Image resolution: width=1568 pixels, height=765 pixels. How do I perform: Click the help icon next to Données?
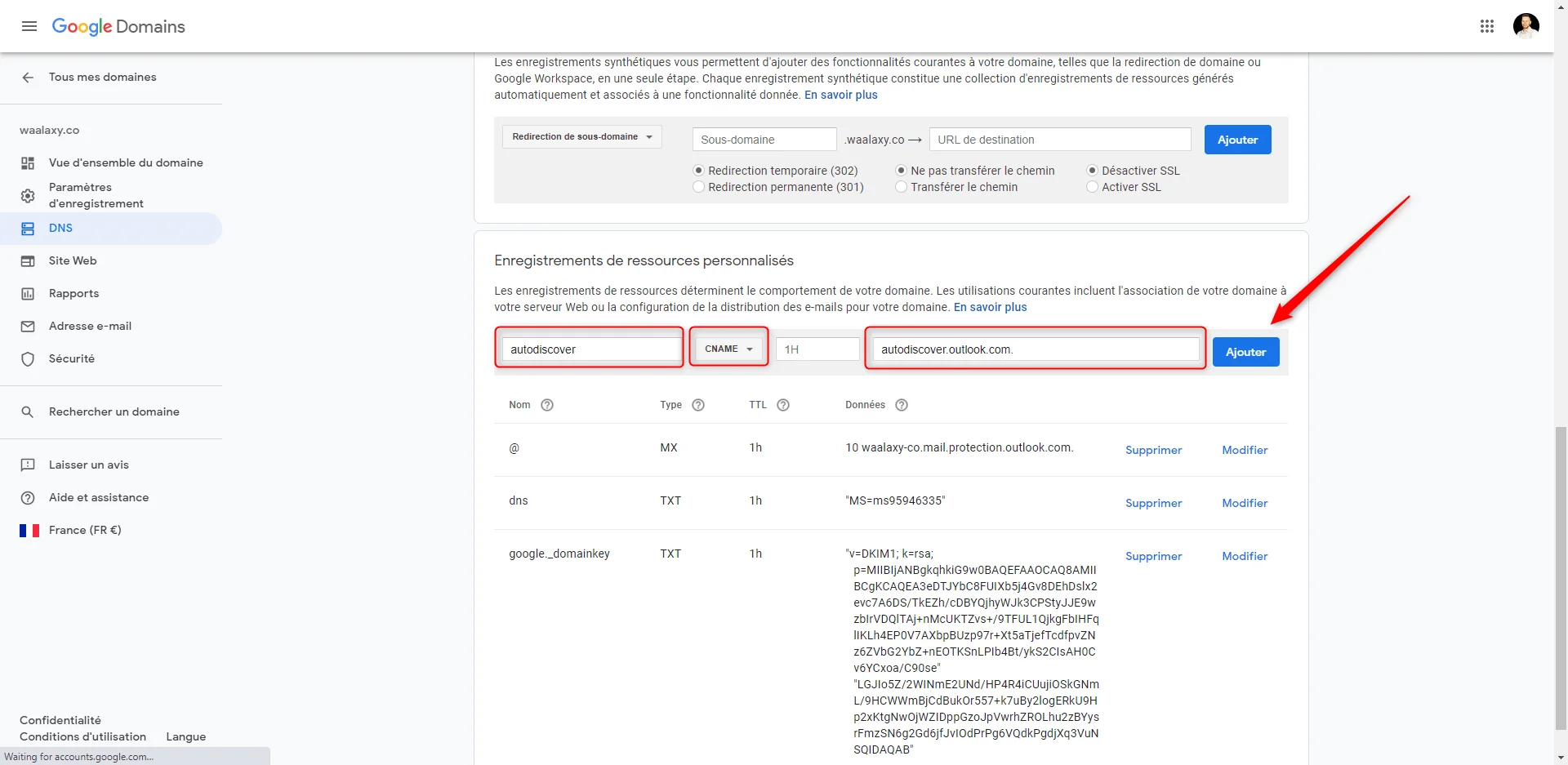pos(902,405)
